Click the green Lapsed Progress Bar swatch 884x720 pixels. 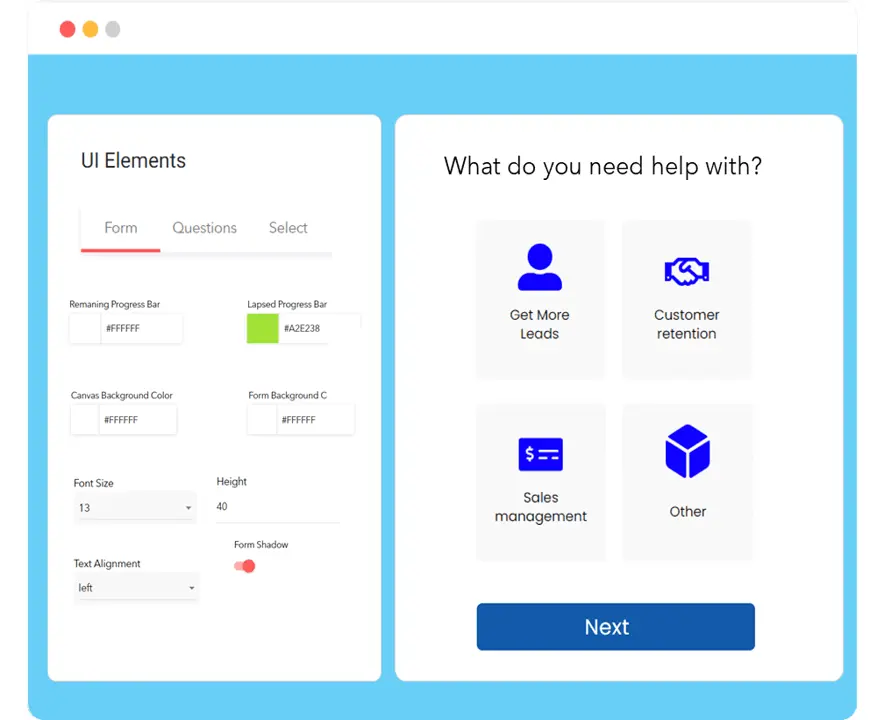click(262, 328)
